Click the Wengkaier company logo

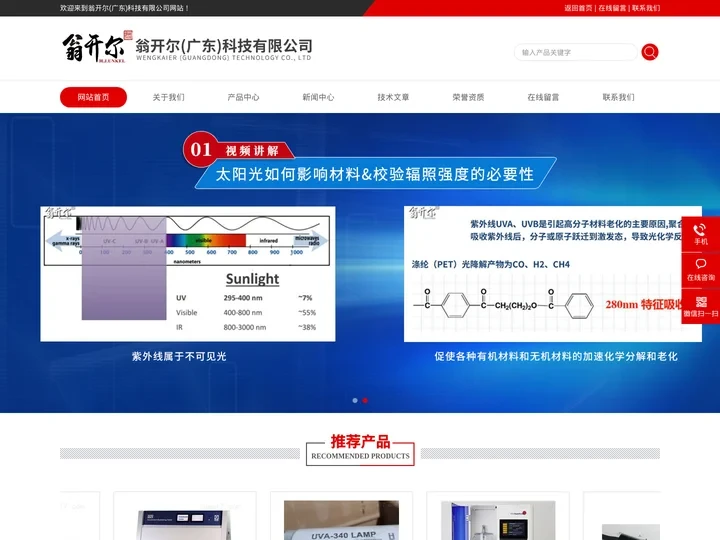[97, 47]
